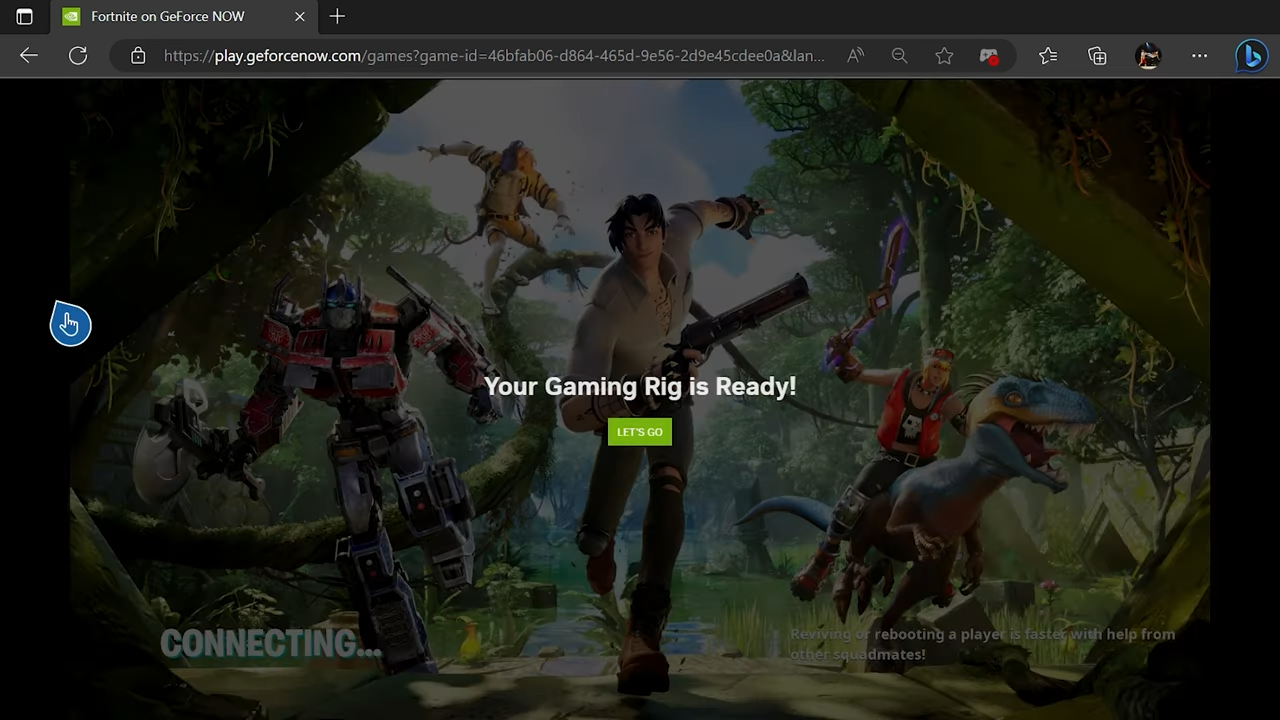This screenshot has height=720, width=1280.
Task: Go back to the previous page
Action: point(29,56)
